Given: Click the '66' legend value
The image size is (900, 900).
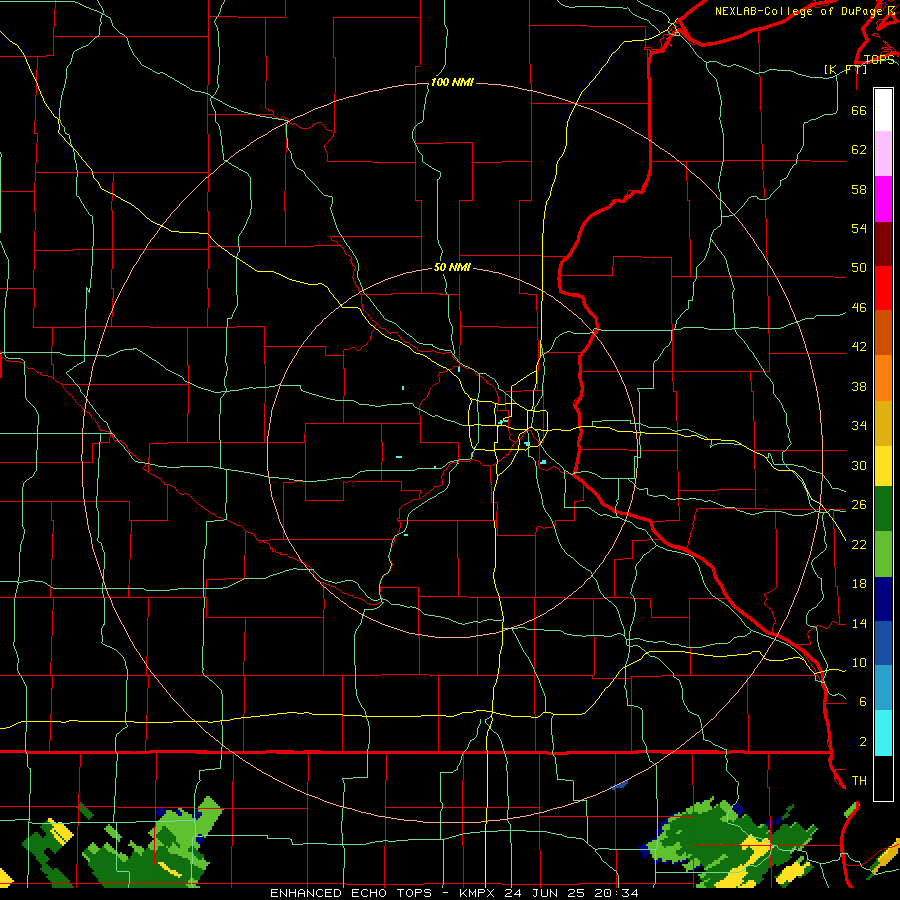Looking at the screenshot, I should pyautogui.click(x=859, y=110).
